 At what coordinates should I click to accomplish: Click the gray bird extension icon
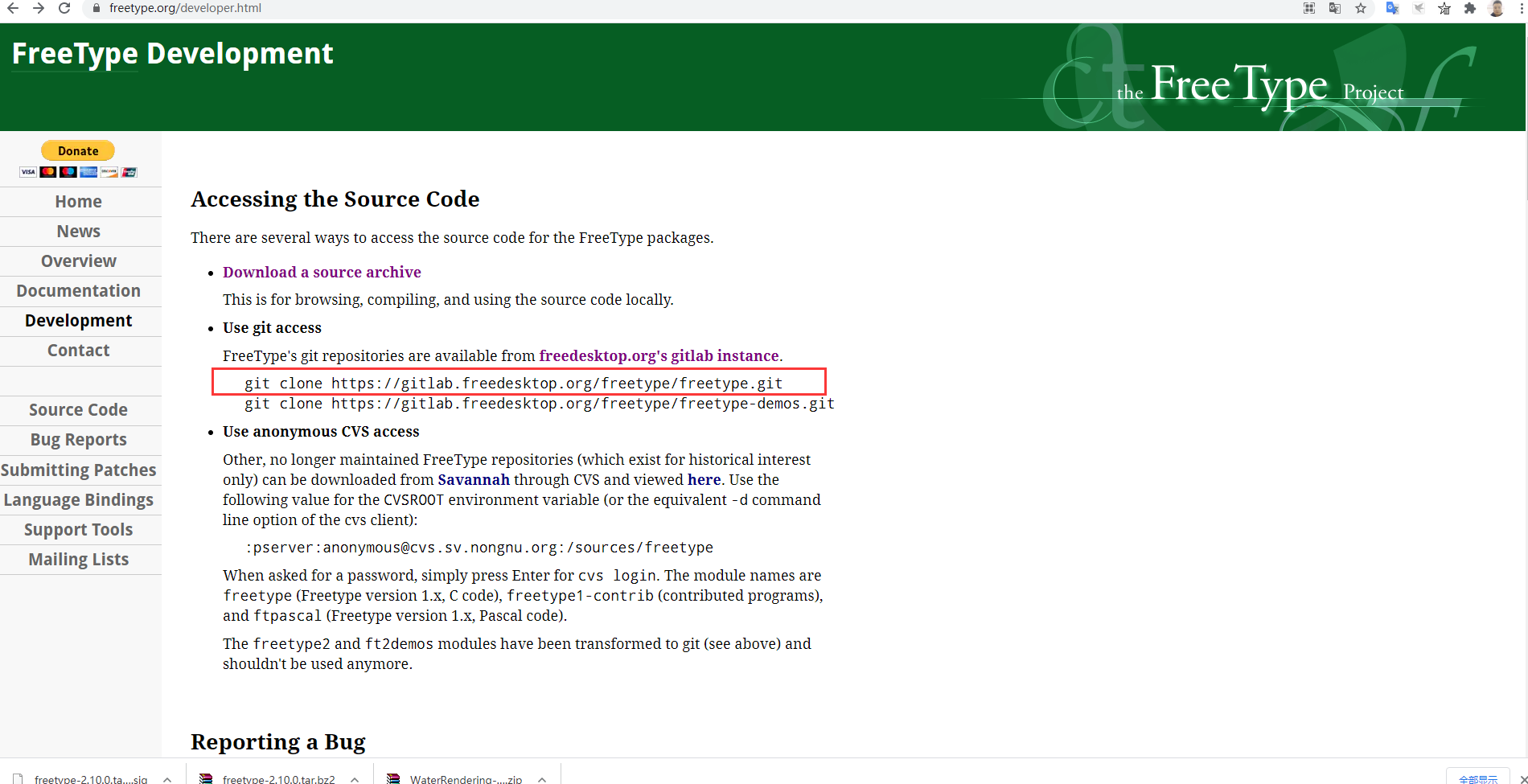point(1419,8)
